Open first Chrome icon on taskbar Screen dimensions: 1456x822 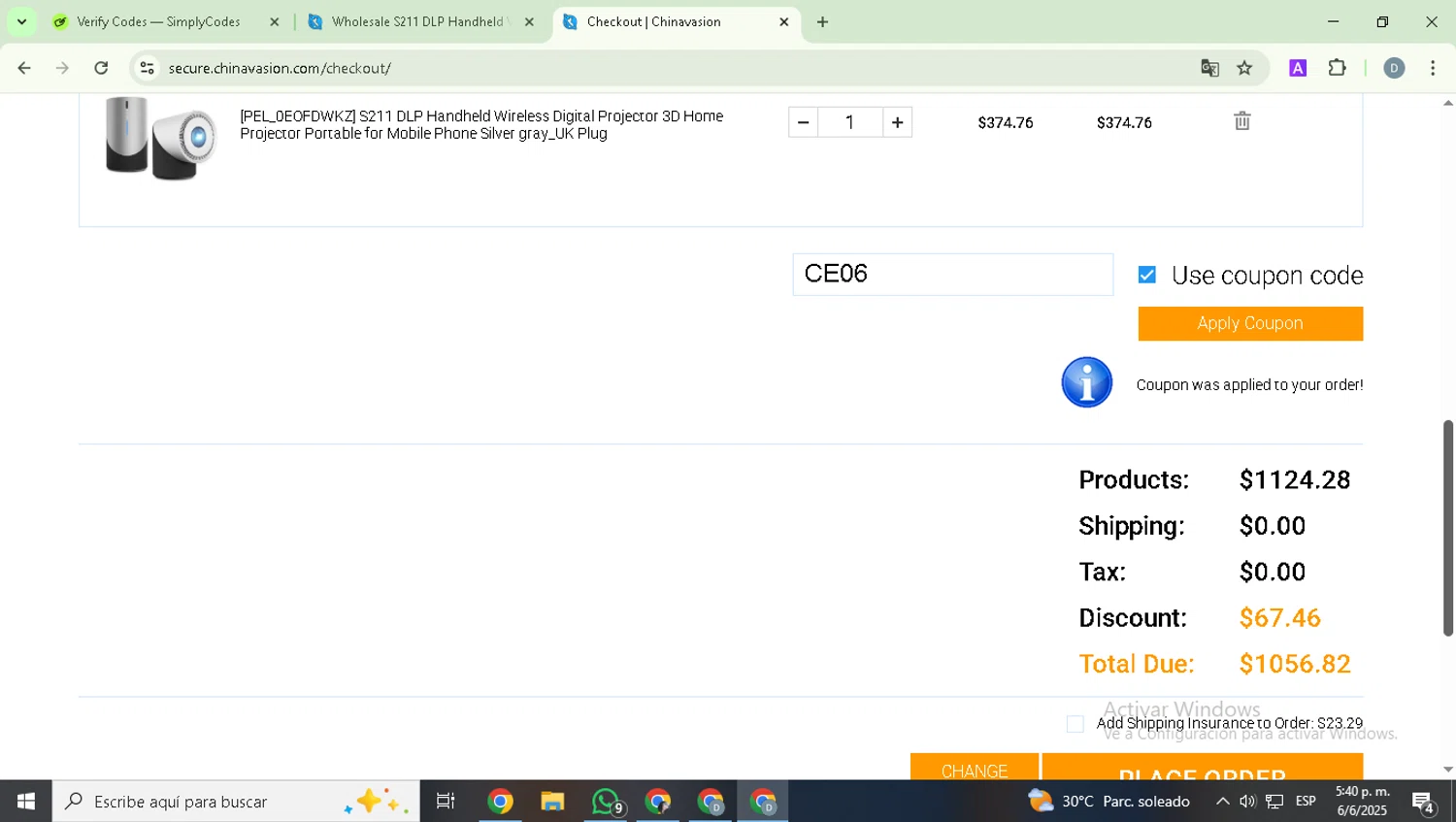click(500, 802)
